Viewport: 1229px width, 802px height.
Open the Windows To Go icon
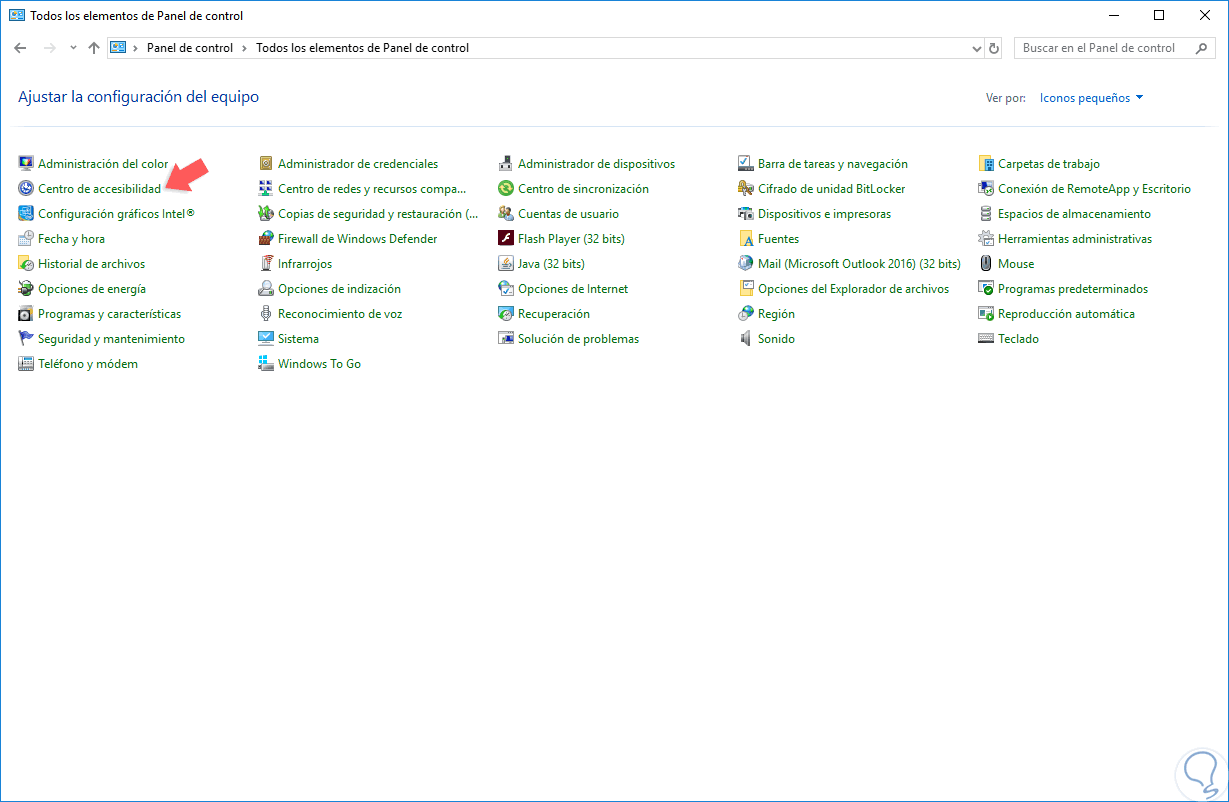coord(266,364)
